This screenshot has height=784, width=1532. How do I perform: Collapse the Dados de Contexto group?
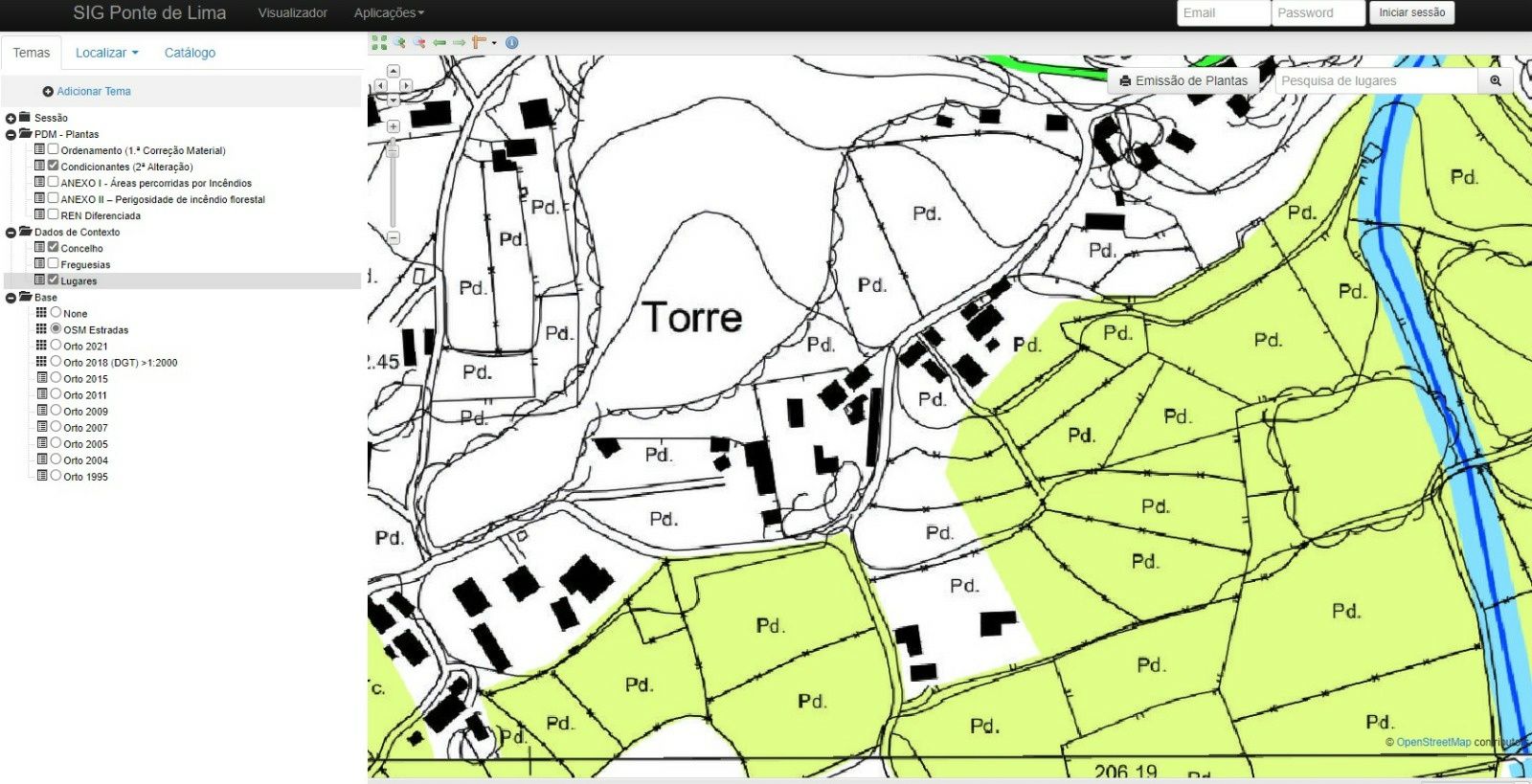point(11,233)
